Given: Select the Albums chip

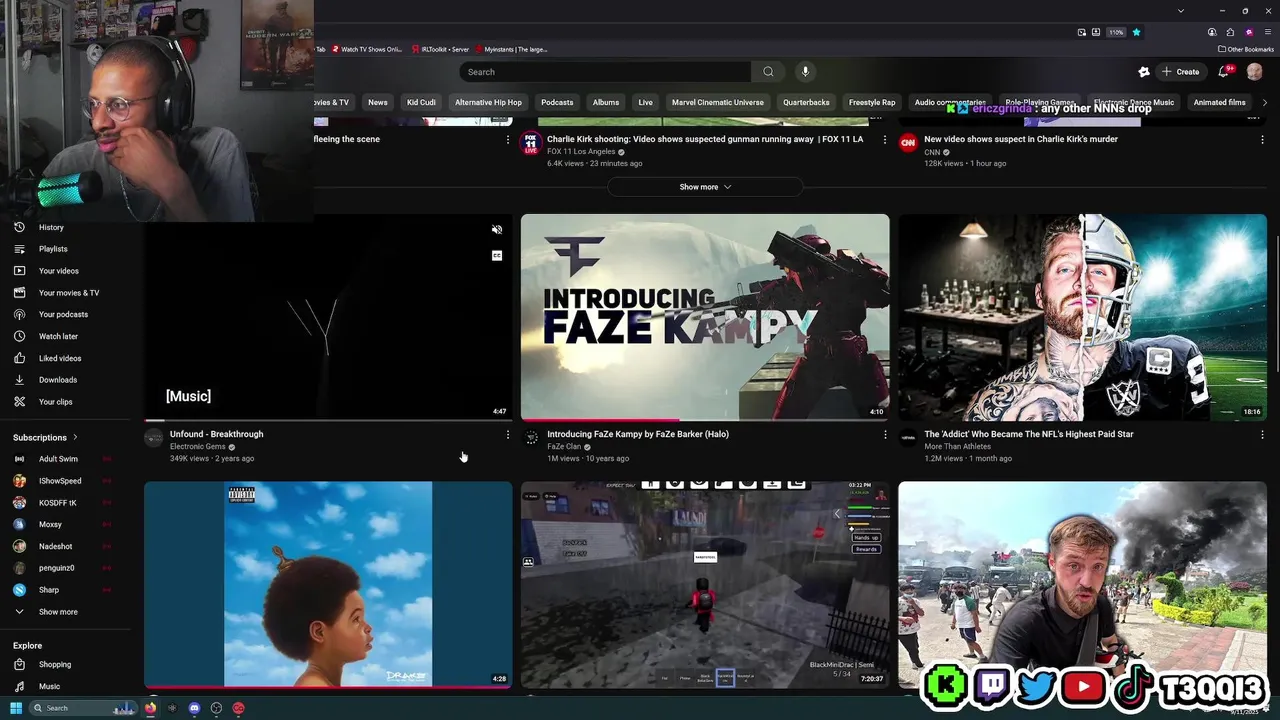Looking at the screenshot, I should [606, 102].
